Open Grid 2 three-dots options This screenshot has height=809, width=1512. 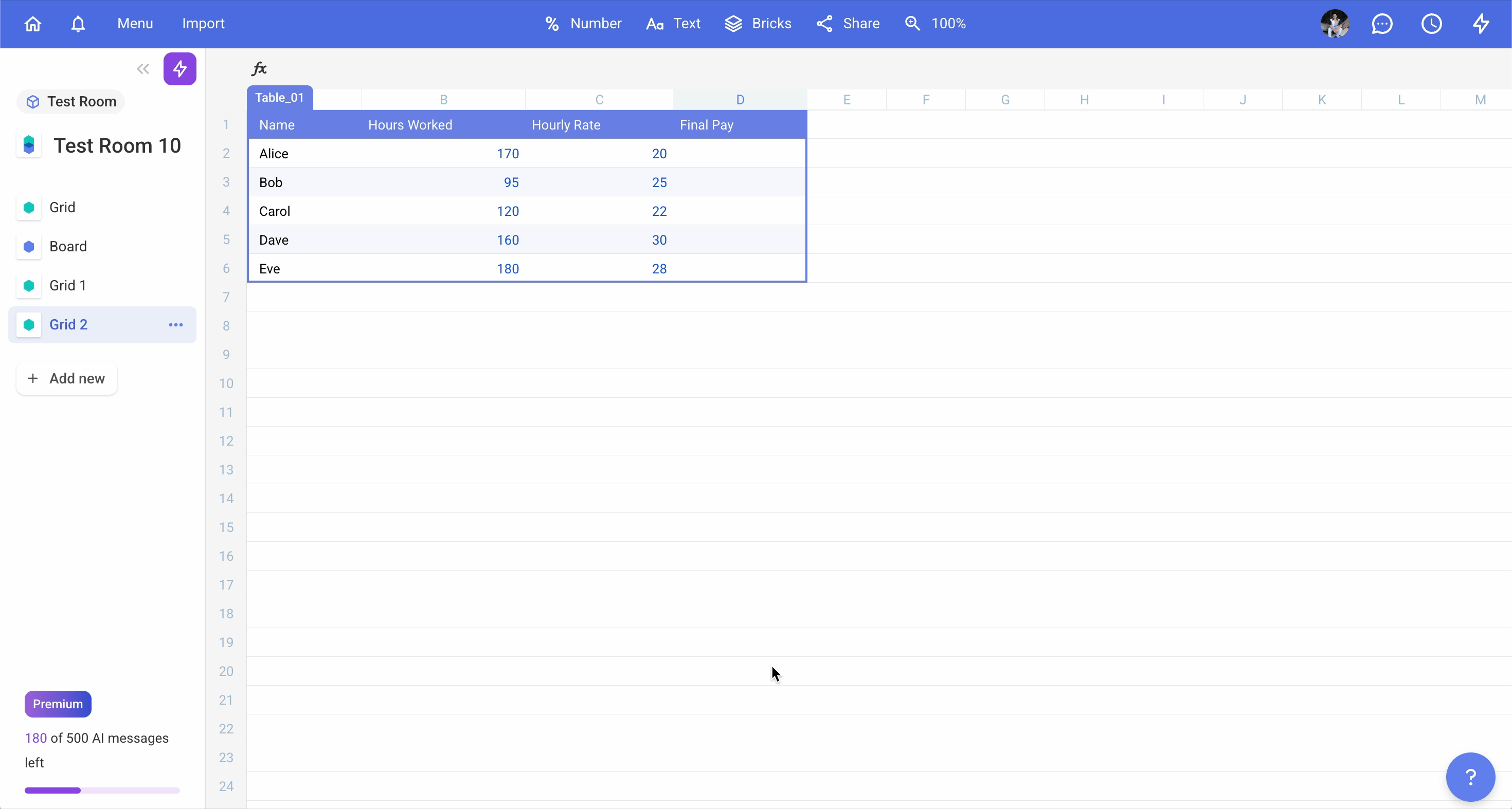(x=175, y=324)
